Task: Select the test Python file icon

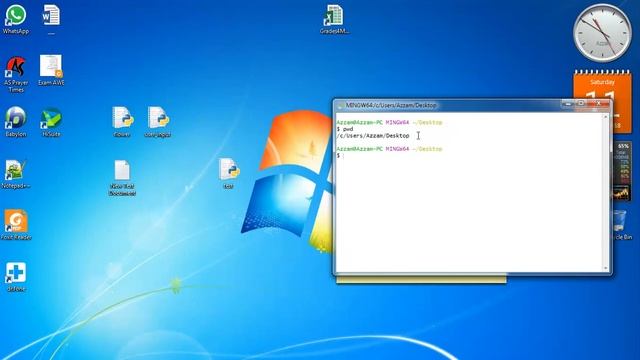Action: pyautogui.click(x=229, y=173)
